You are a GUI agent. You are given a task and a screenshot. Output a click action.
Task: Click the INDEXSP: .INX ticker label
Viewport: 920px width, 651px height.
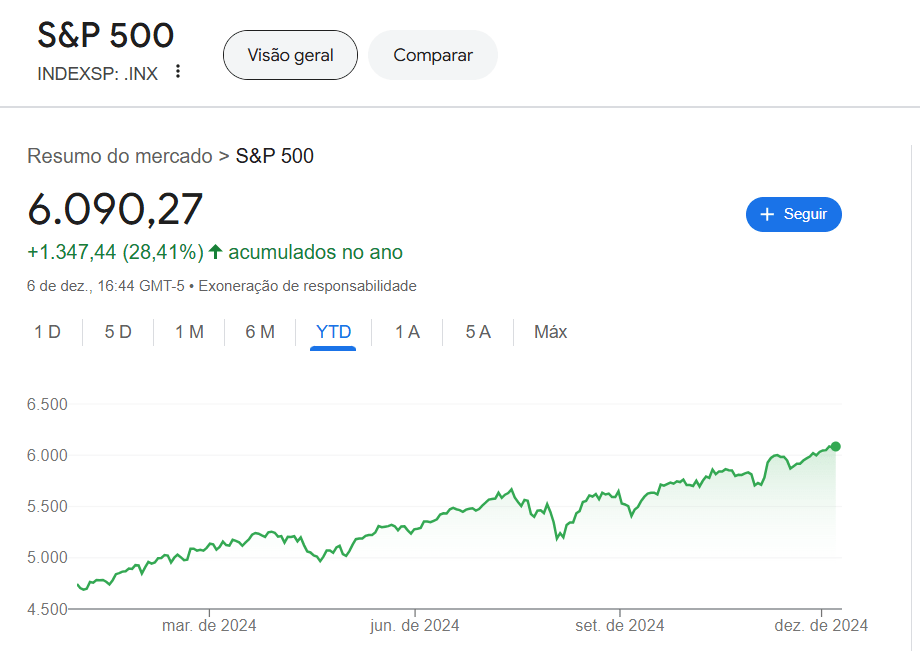[97, 73]
